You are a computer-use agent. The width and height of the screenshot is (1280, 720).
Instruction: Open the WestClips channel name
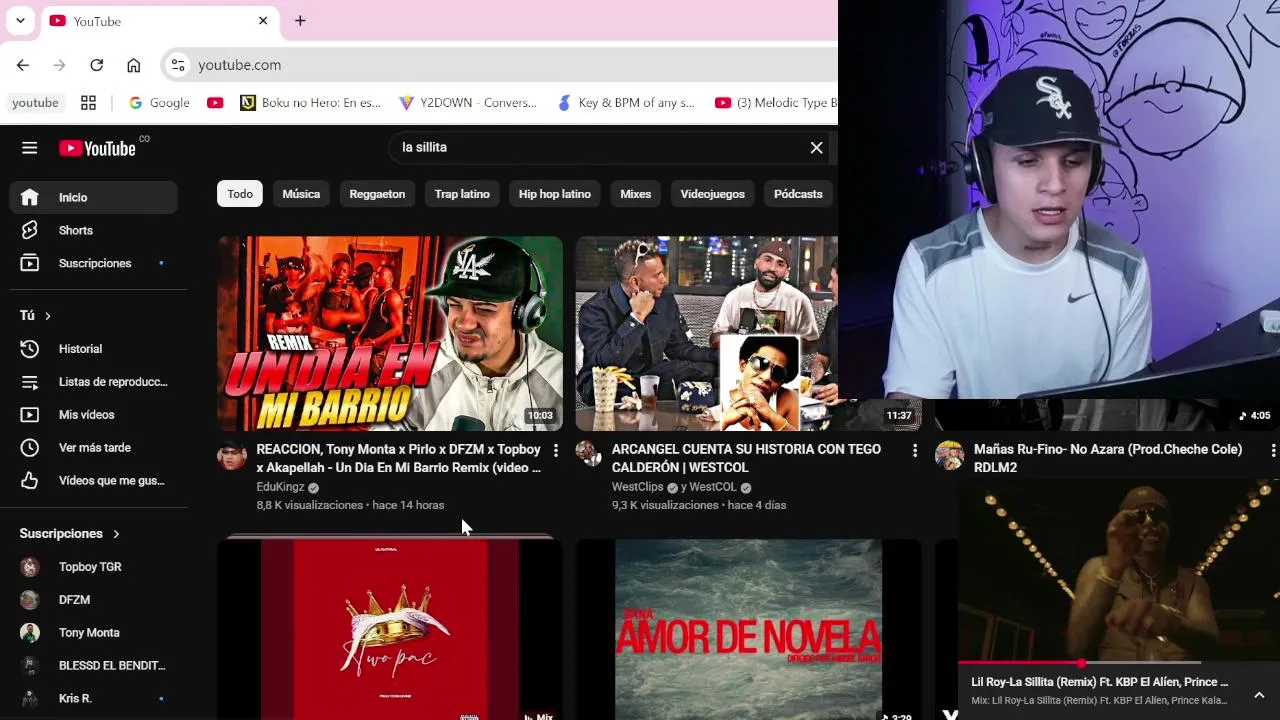(x=637, y=487)
